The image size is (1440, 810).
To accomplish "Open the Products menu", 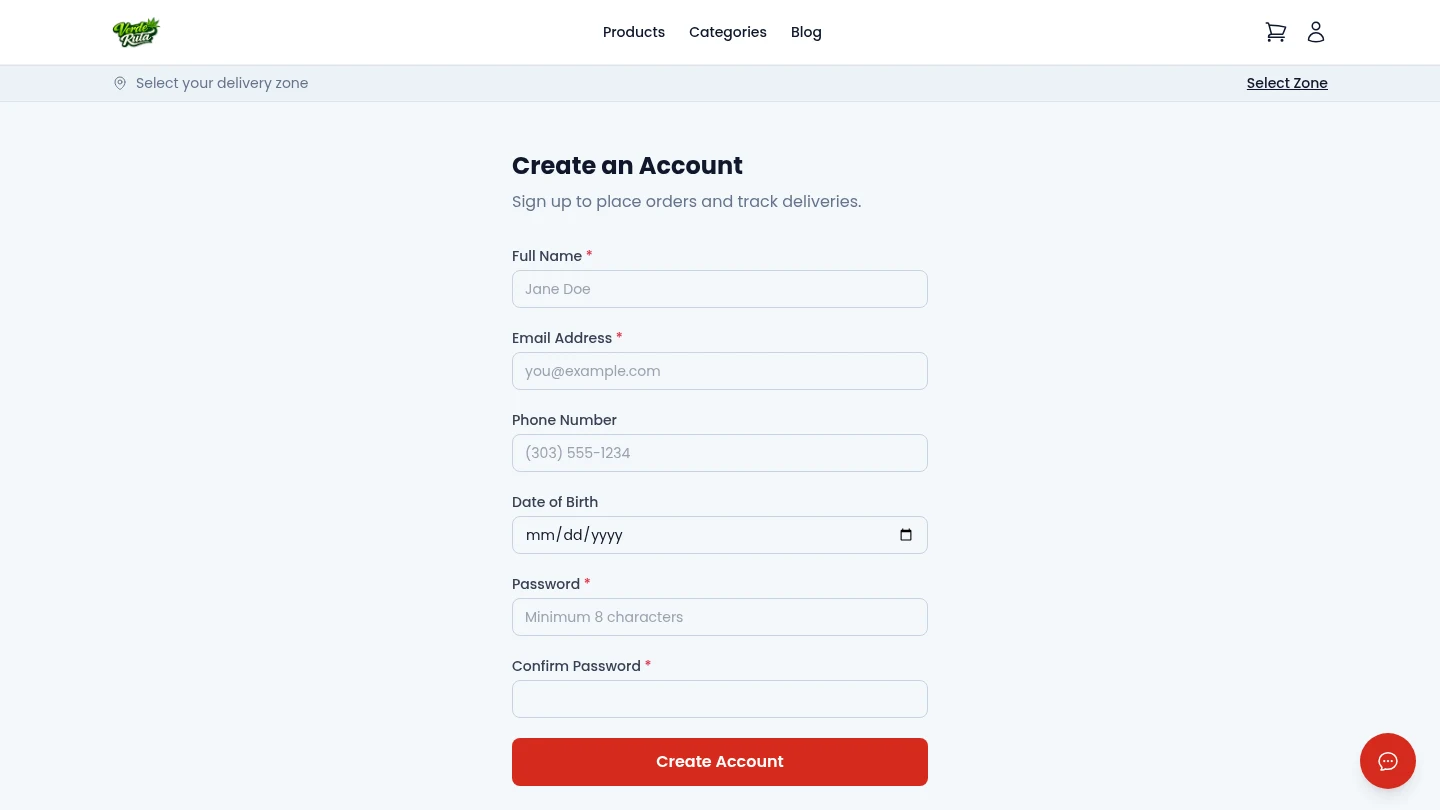I will (634, 32).
